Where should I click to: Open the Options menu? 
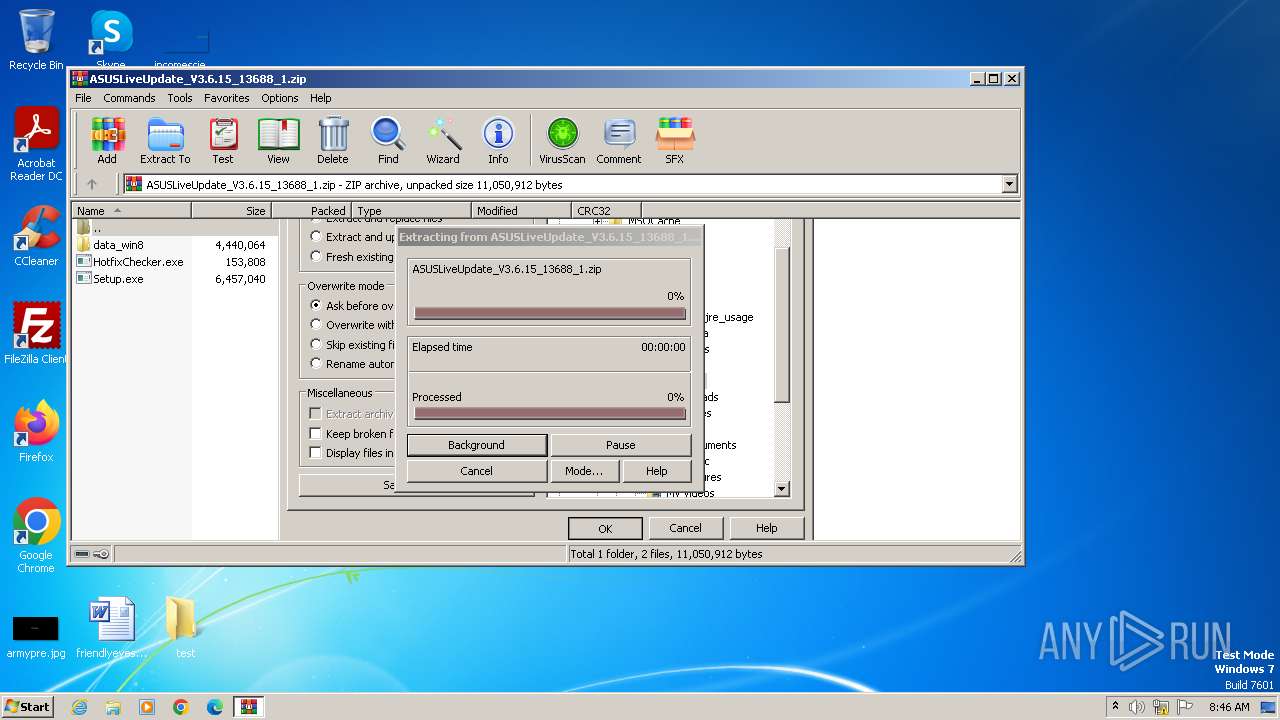point(280,98)
